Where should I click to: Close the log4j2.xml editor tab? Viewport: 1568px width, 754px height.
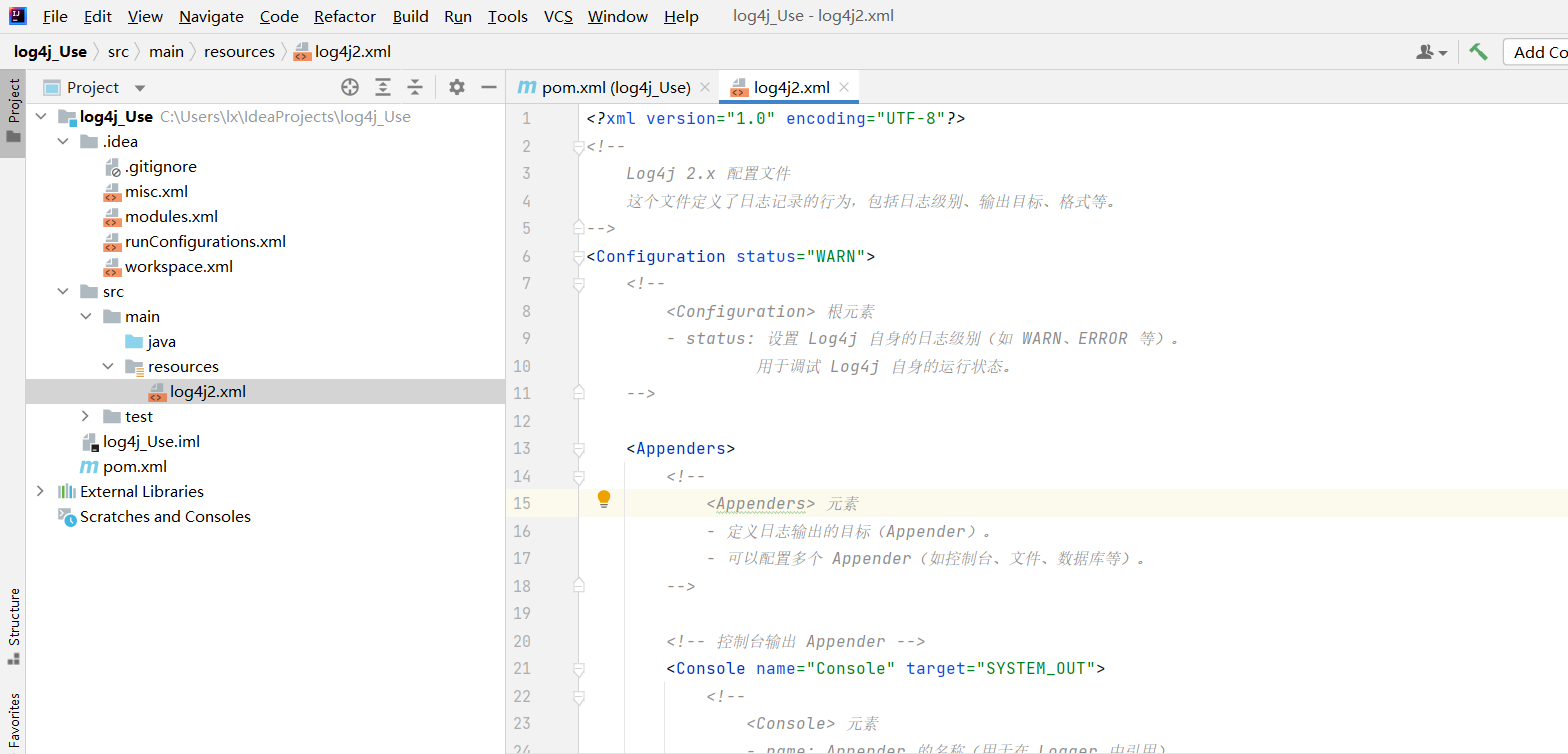pyautogui.click(x=845, y=88)
